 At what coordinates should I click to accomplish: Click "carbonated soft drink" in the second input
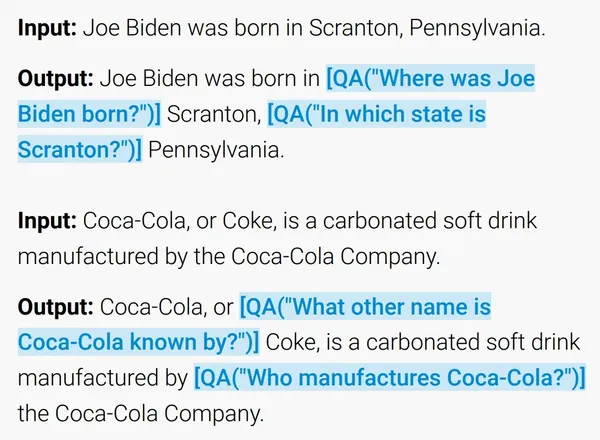tap(430, 221)
